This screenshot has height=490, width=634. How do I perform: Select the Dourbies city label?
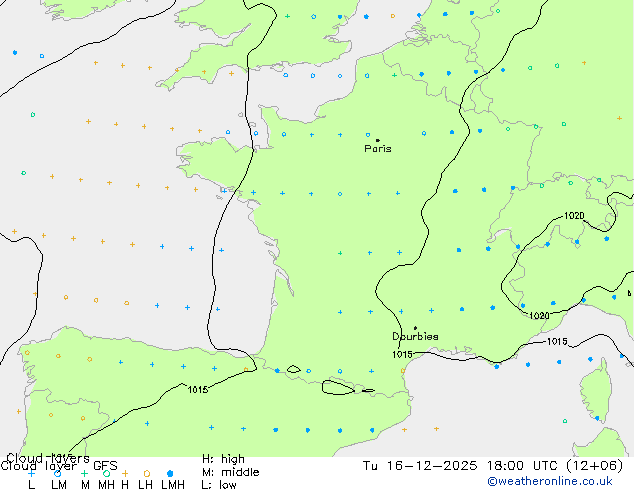(415, 336)
